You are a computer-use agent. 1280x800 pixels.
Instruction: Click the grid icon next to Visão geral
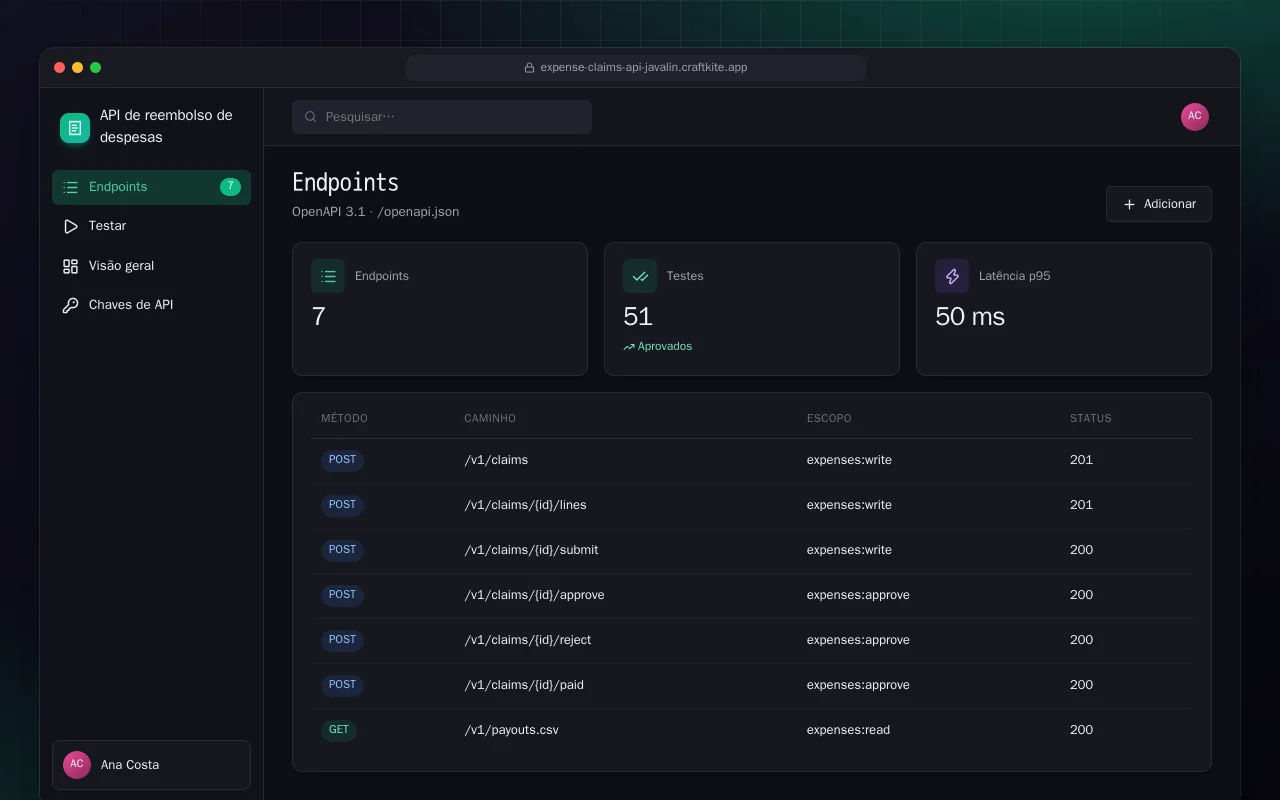[70, 266]
